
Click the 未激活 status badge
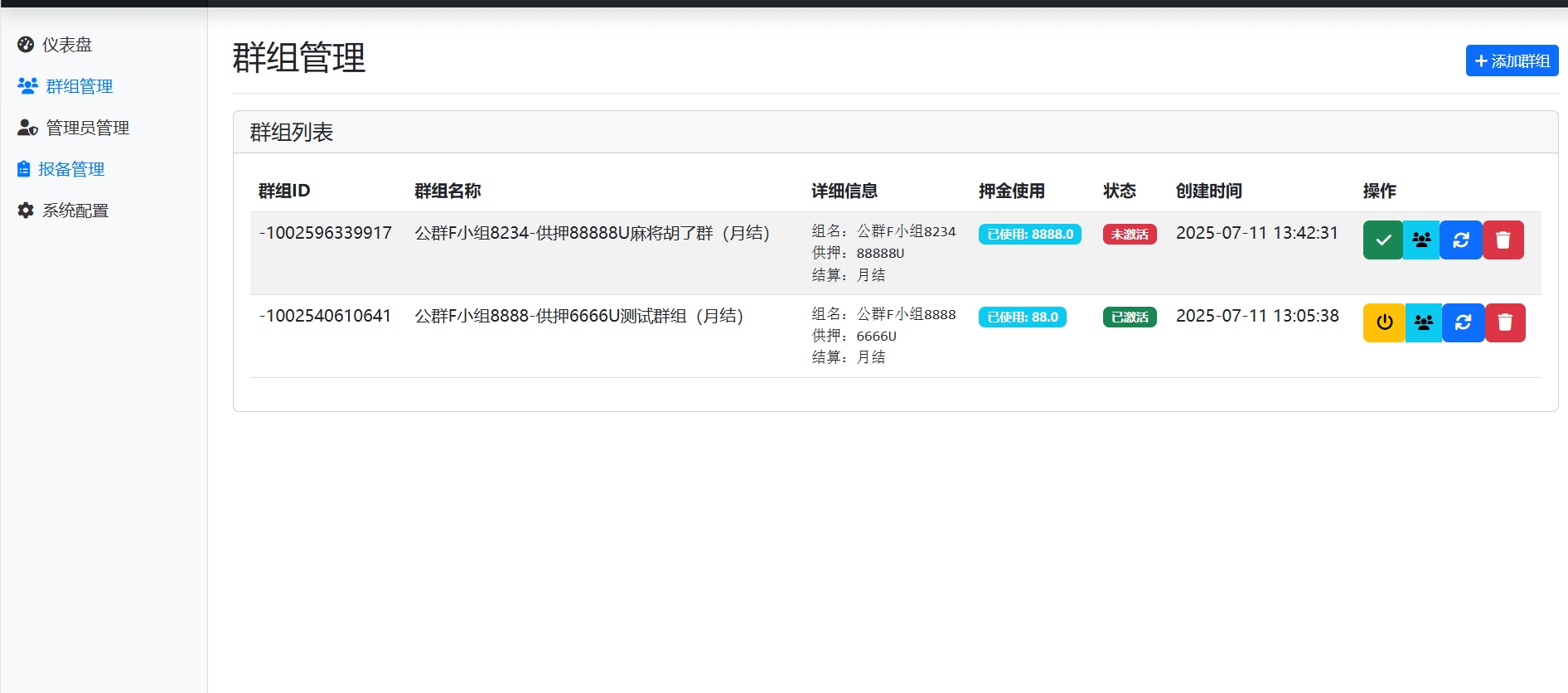[x=1129, y=235]
